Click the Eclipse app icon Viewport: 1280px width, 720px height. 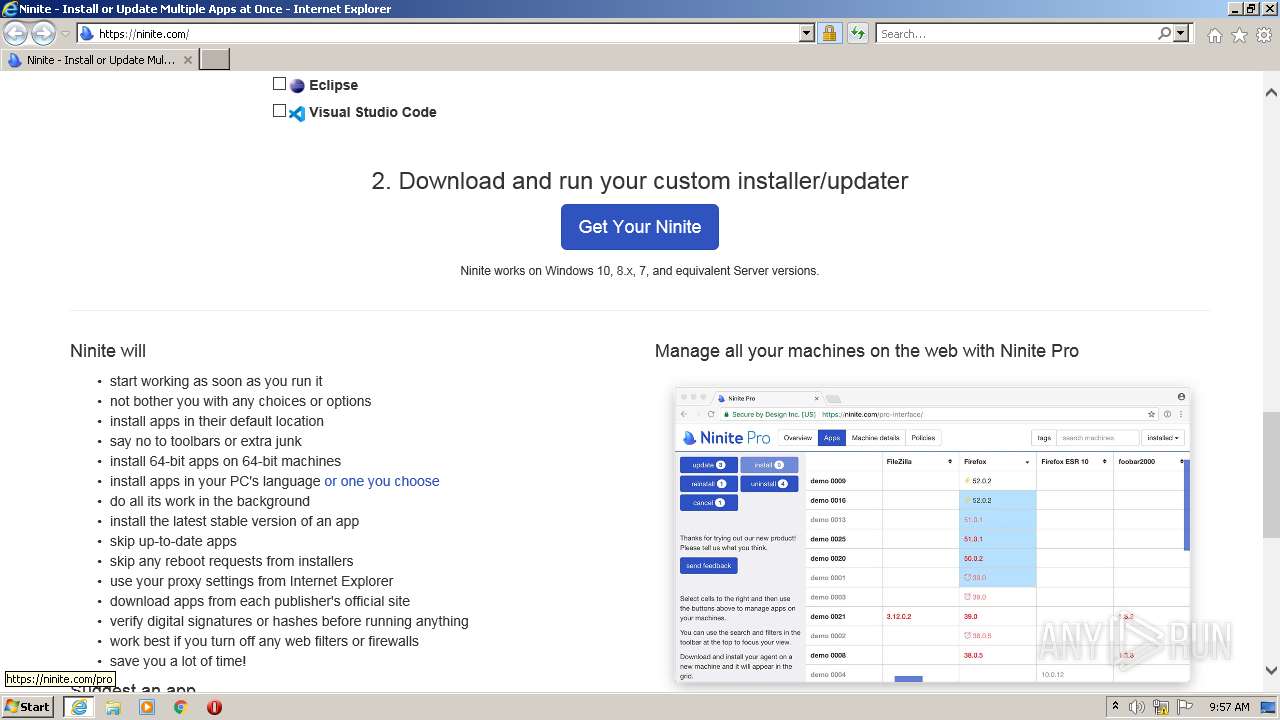297,86
